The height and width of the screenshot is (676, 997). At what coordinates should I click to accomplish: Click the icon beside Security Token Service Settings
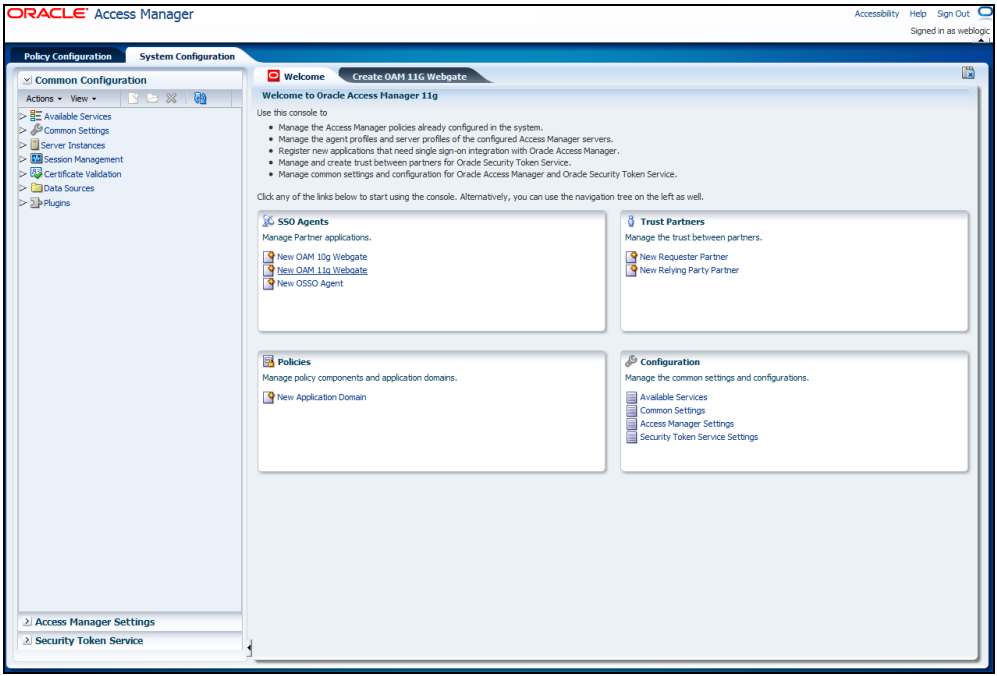[631, 438]
